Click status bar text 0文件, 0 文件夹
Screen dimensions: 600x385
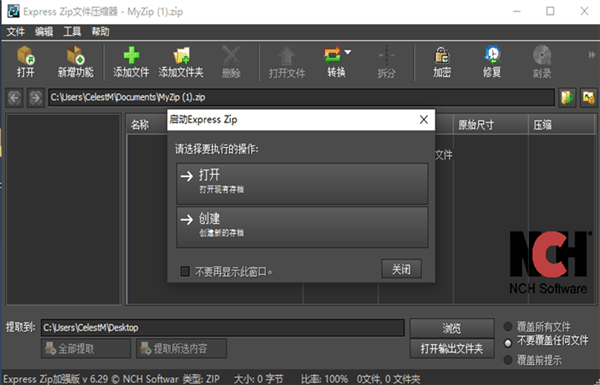[388, 379]
